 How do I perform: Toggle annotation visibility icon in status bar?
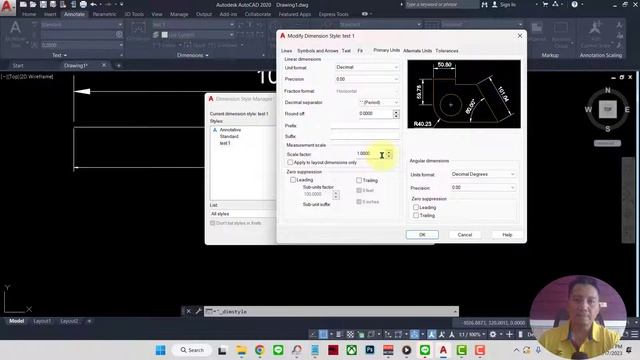click(x=432, y=334)
